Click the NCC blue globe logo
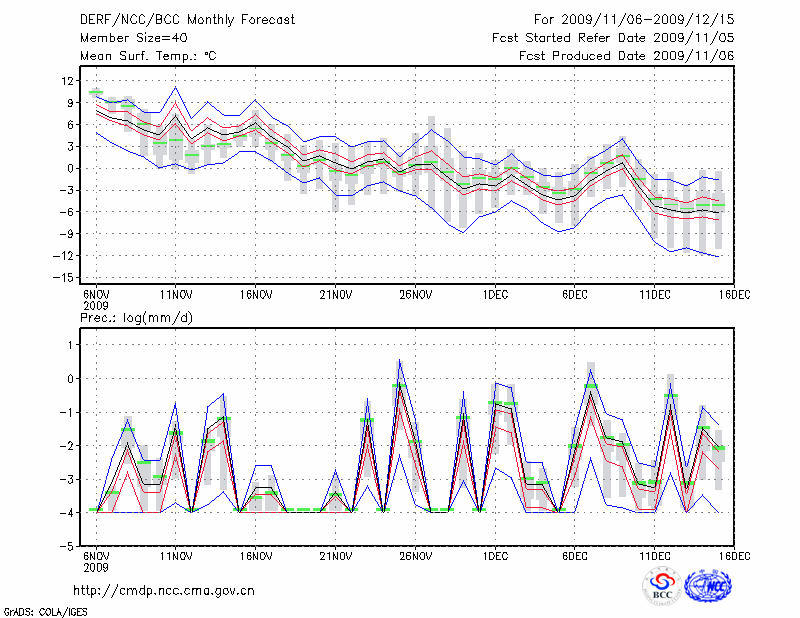This screenshot has height=618, width=800. coord(709,587)
